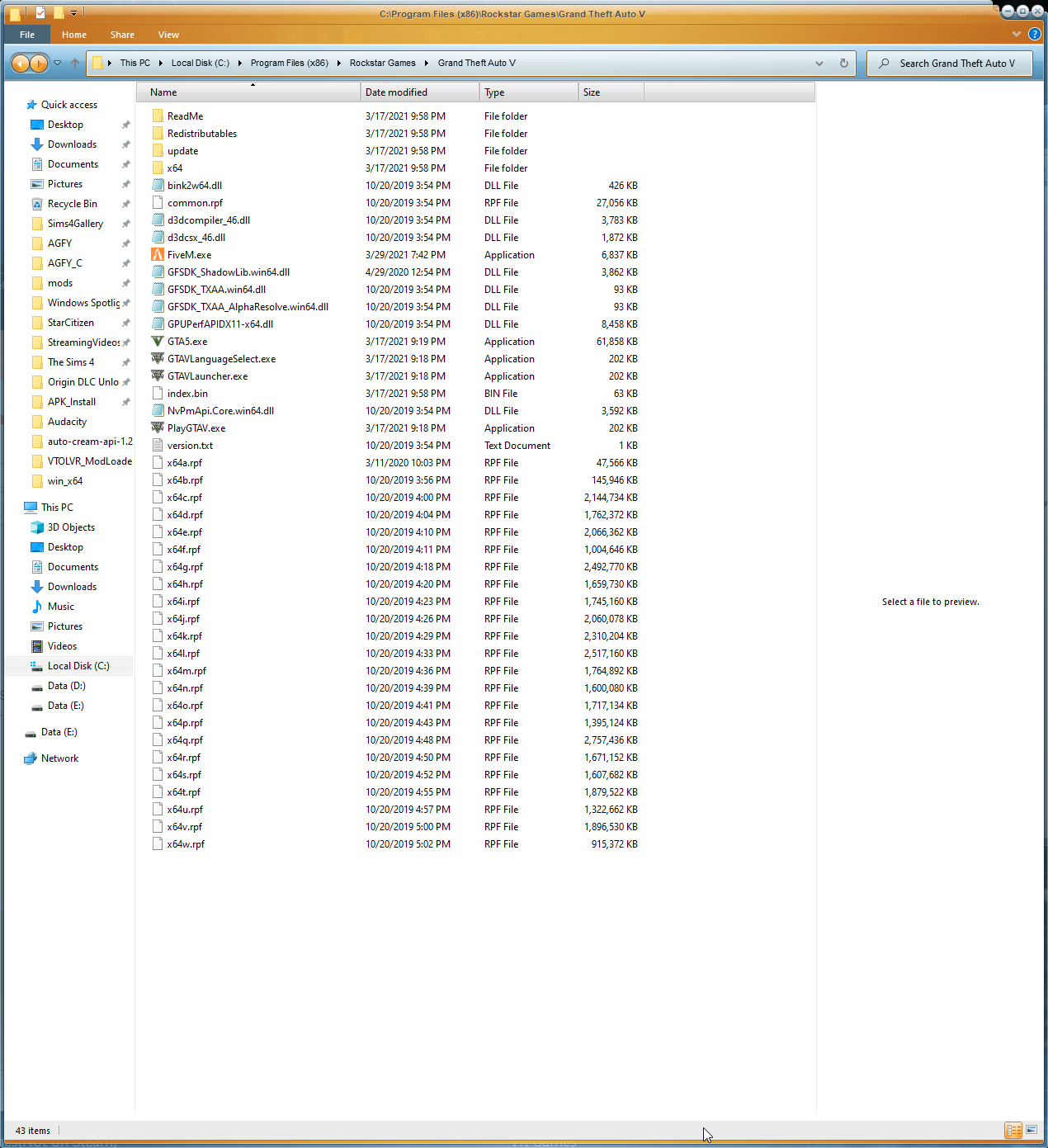Open the Home ribbon tab

click(74, 35)
